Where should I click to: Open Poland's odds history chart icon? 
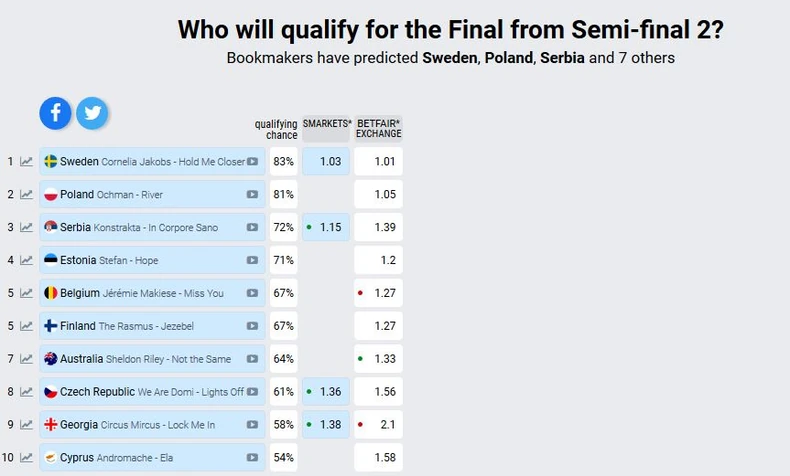coord(27,195)
